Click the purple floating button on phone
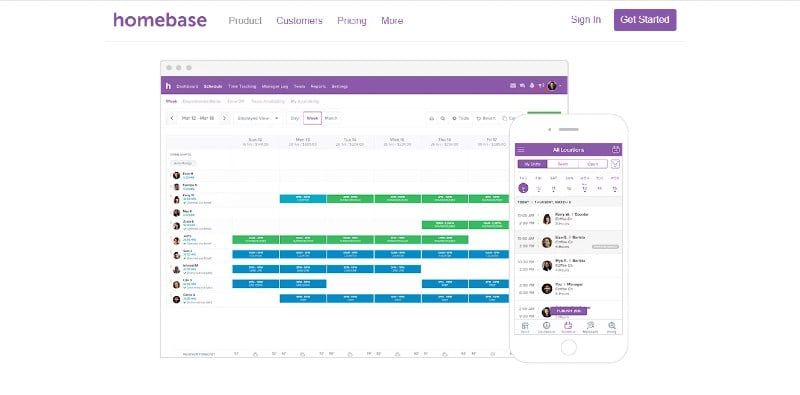The height and width of the screenshot is (395, 800). click(x=568, y=311)
